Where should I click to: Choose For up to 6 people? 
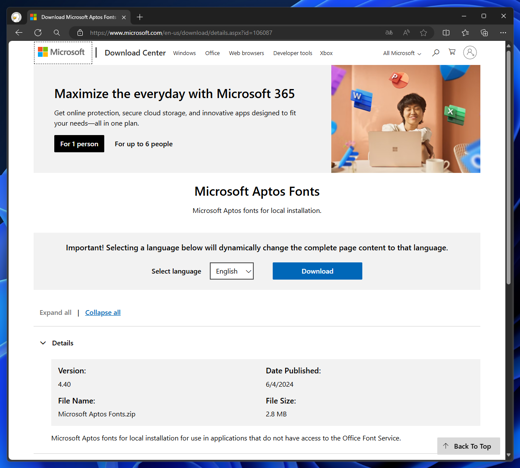pos(144,144)
